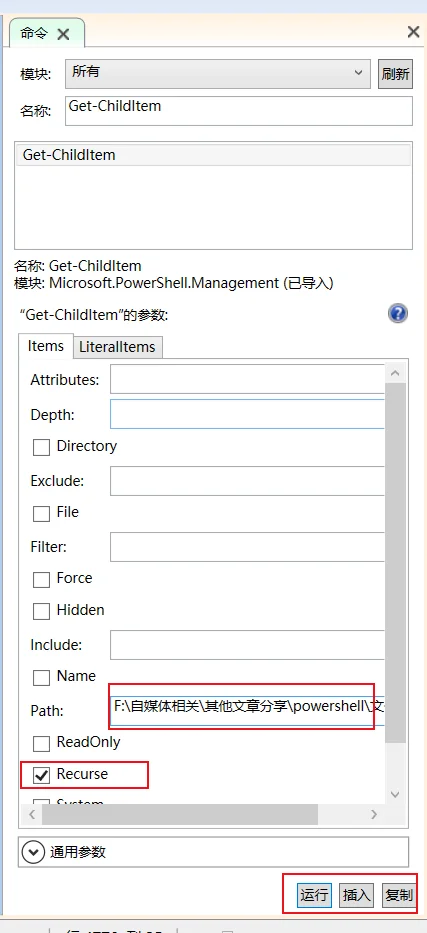Click the Depth input field
This screenshot has height=933, width=427.
coord(247,414)
